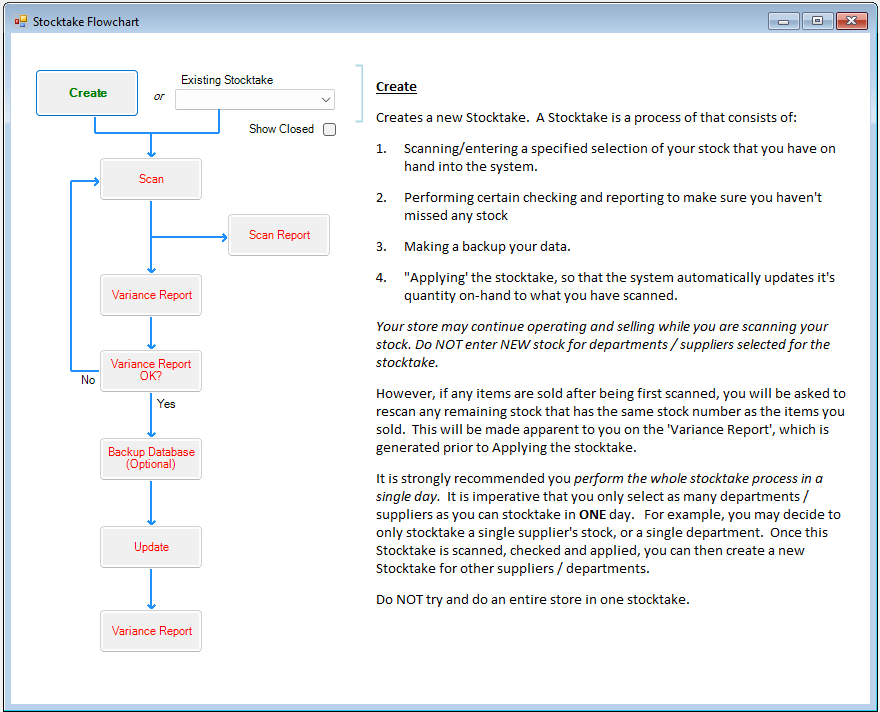The image size is (880, 712).
Task: Click the Variance Report OK? decision box
Action: [150, 370]
